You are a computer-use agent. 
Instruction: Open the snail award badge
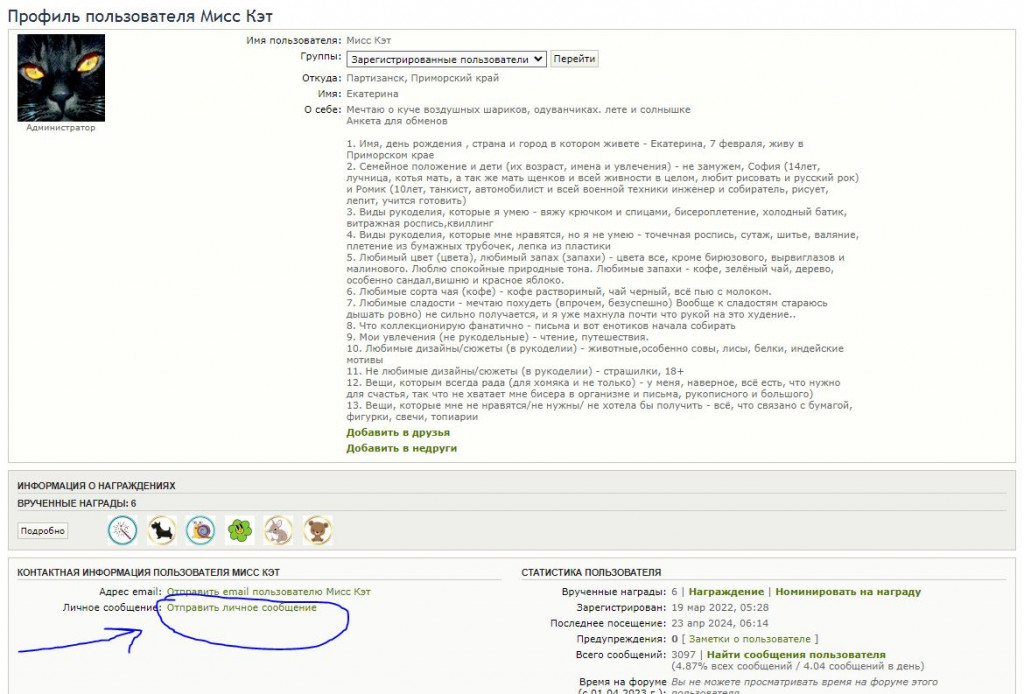pyautogui.click(x=200, y=530)
